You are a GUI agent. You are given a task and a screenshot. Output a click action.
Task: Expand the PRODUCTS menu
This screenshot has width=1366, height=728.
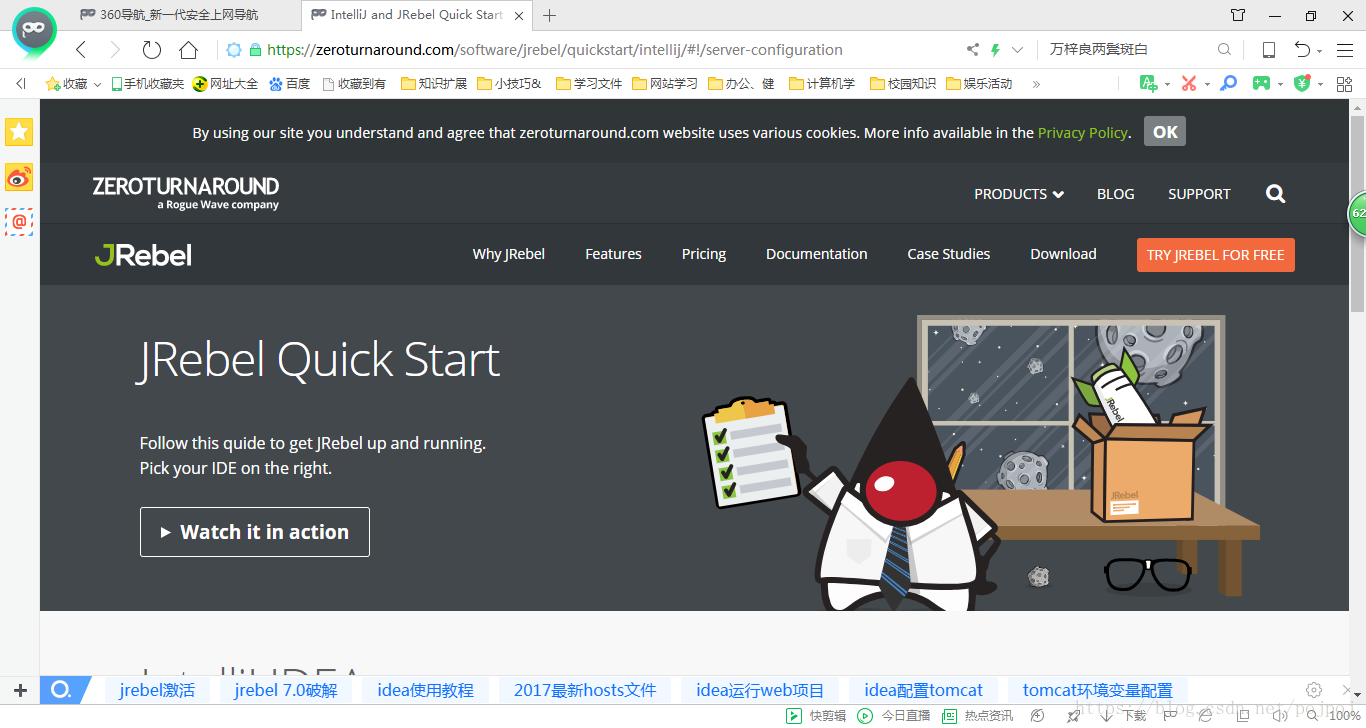pos(1019,194)
